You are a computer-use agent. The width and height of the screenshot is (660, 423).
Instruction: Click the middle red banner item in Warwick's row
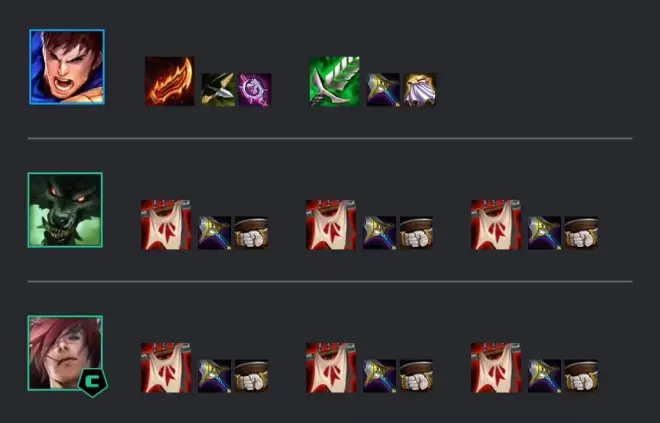[331, 225]
